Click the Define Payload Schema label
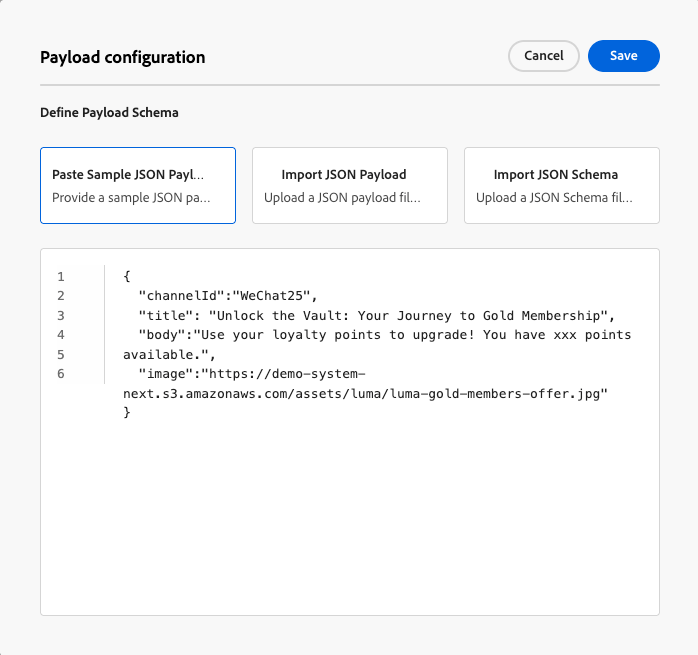The width and height of the screenshot is (698, 655). 110,113
